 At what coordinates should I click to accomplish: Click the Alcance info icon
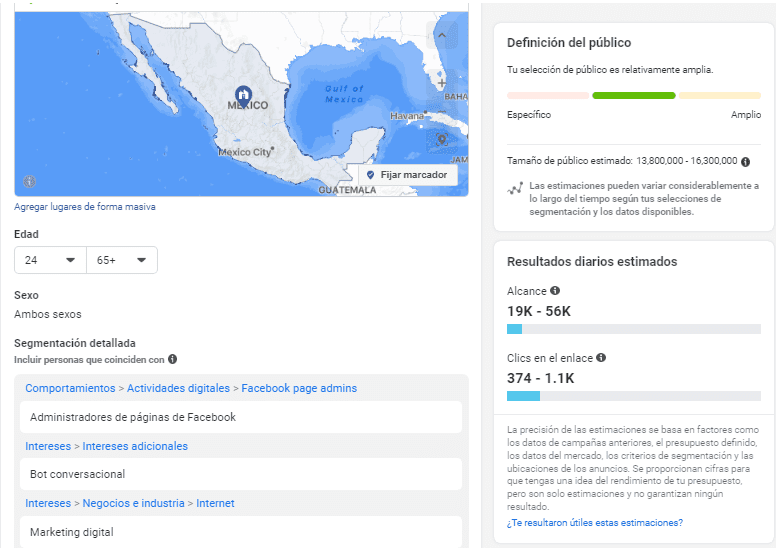coord(555,291)
